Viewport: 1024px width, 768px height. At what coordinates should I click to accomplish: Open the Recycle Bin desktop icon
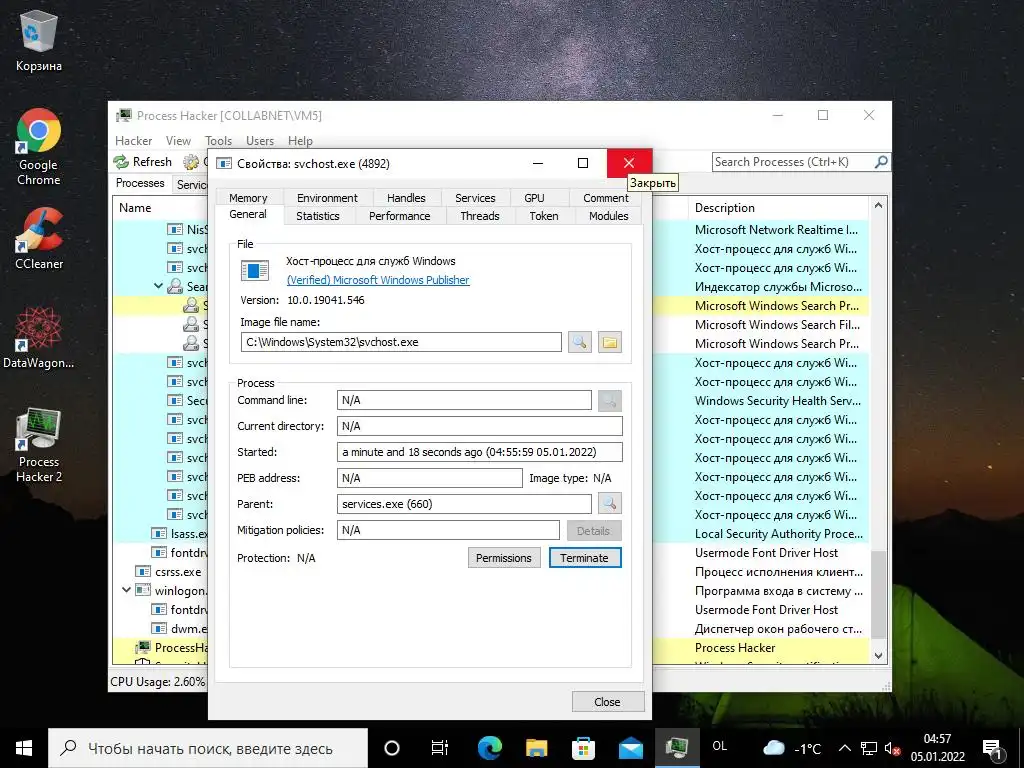pos(39,40)
